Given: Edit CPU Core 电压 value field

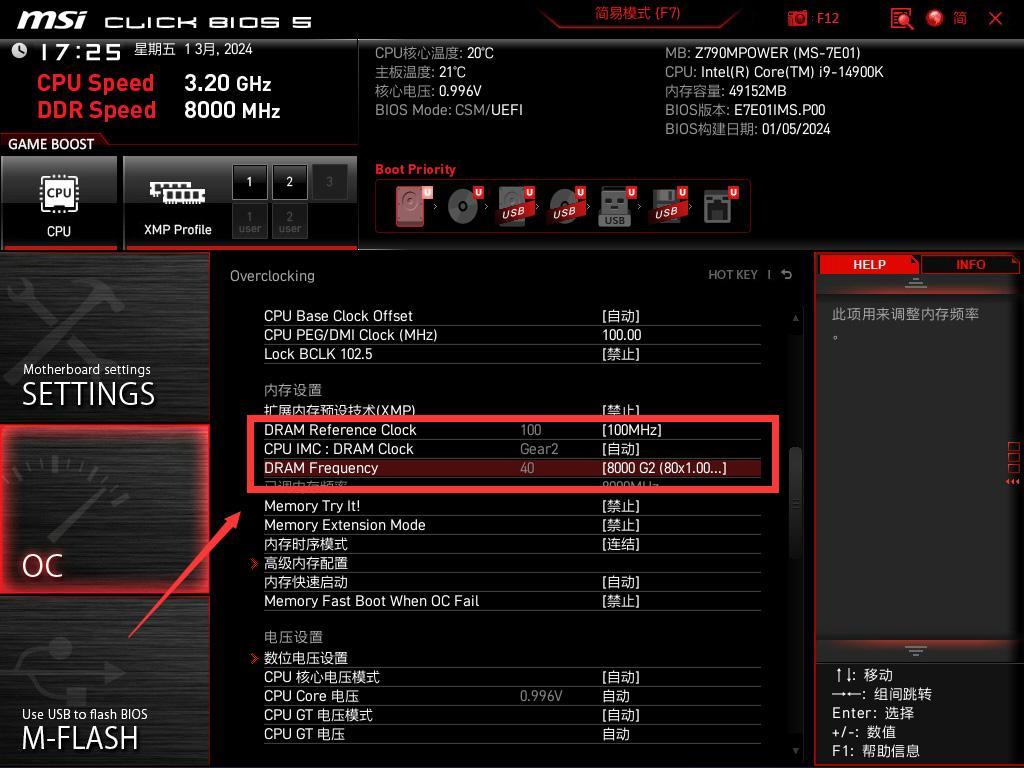Looking at the screenshot, I should click(616, 696).
